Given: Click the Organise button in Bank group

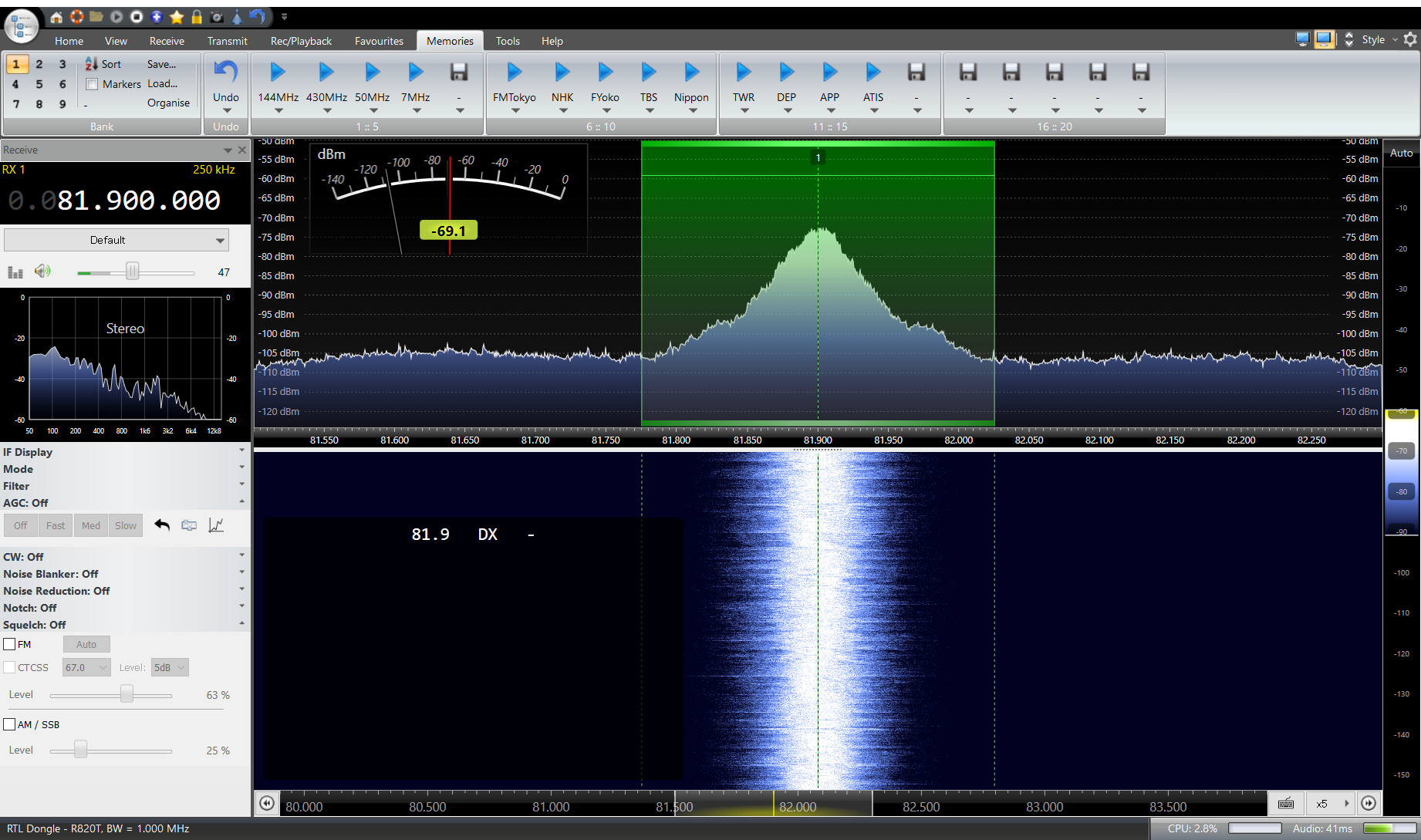Looking at the screenshot, I should (168, 103).
